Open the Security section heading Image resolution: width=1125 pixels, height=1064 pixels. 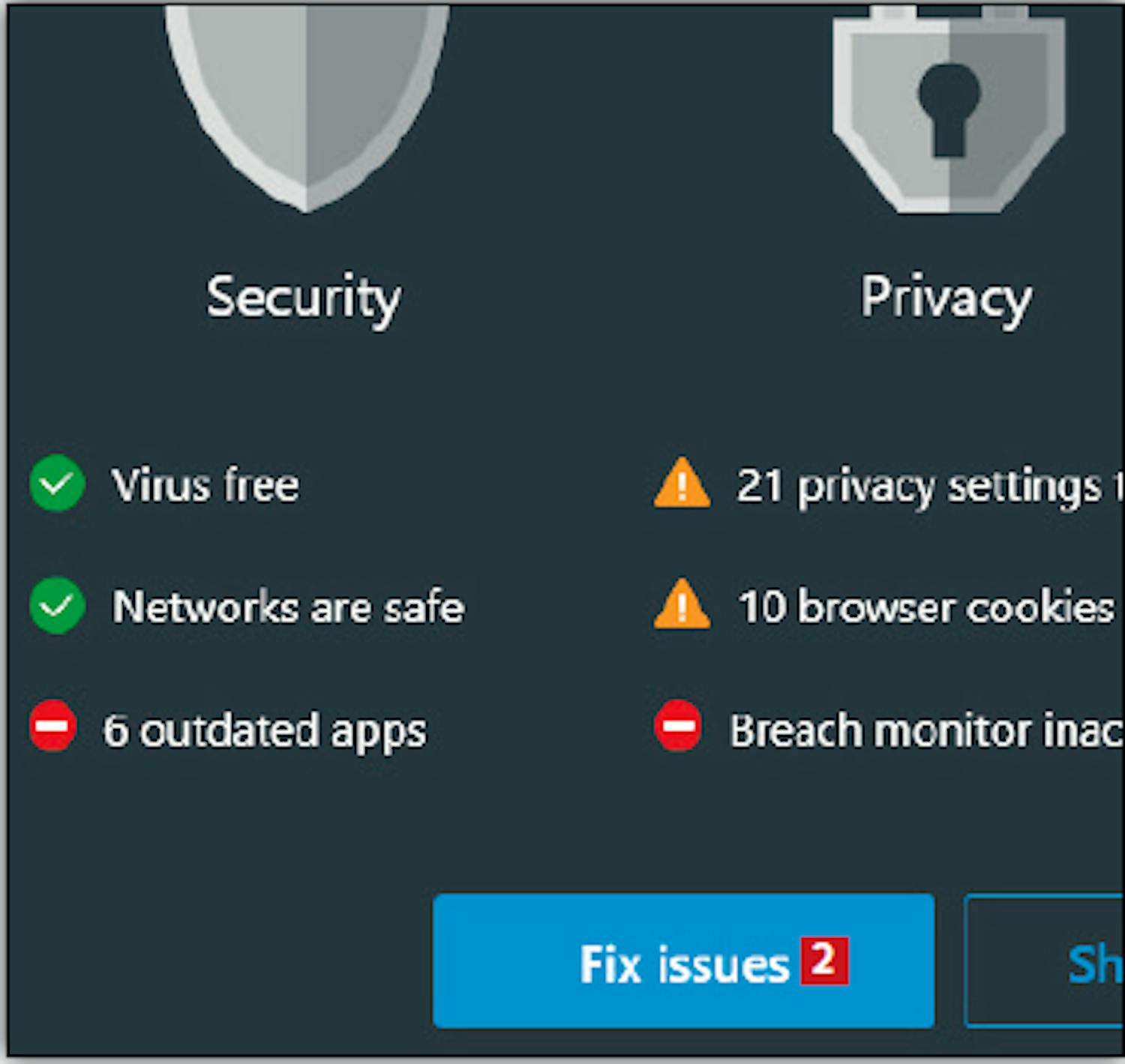click(x=304, y=298)
